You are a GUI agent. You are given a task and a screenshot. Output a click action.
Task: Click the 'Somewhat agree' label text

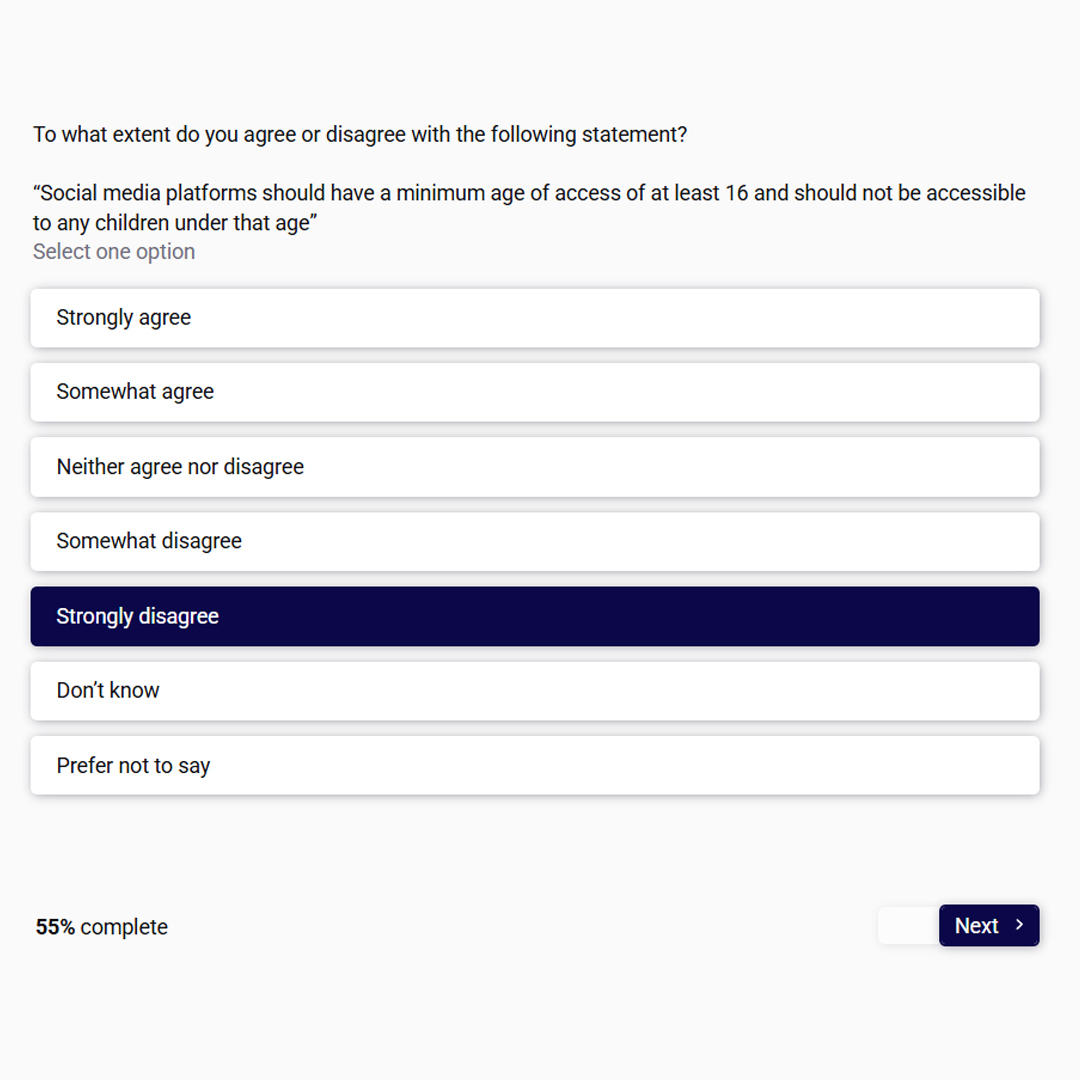[x=135, y=392]
